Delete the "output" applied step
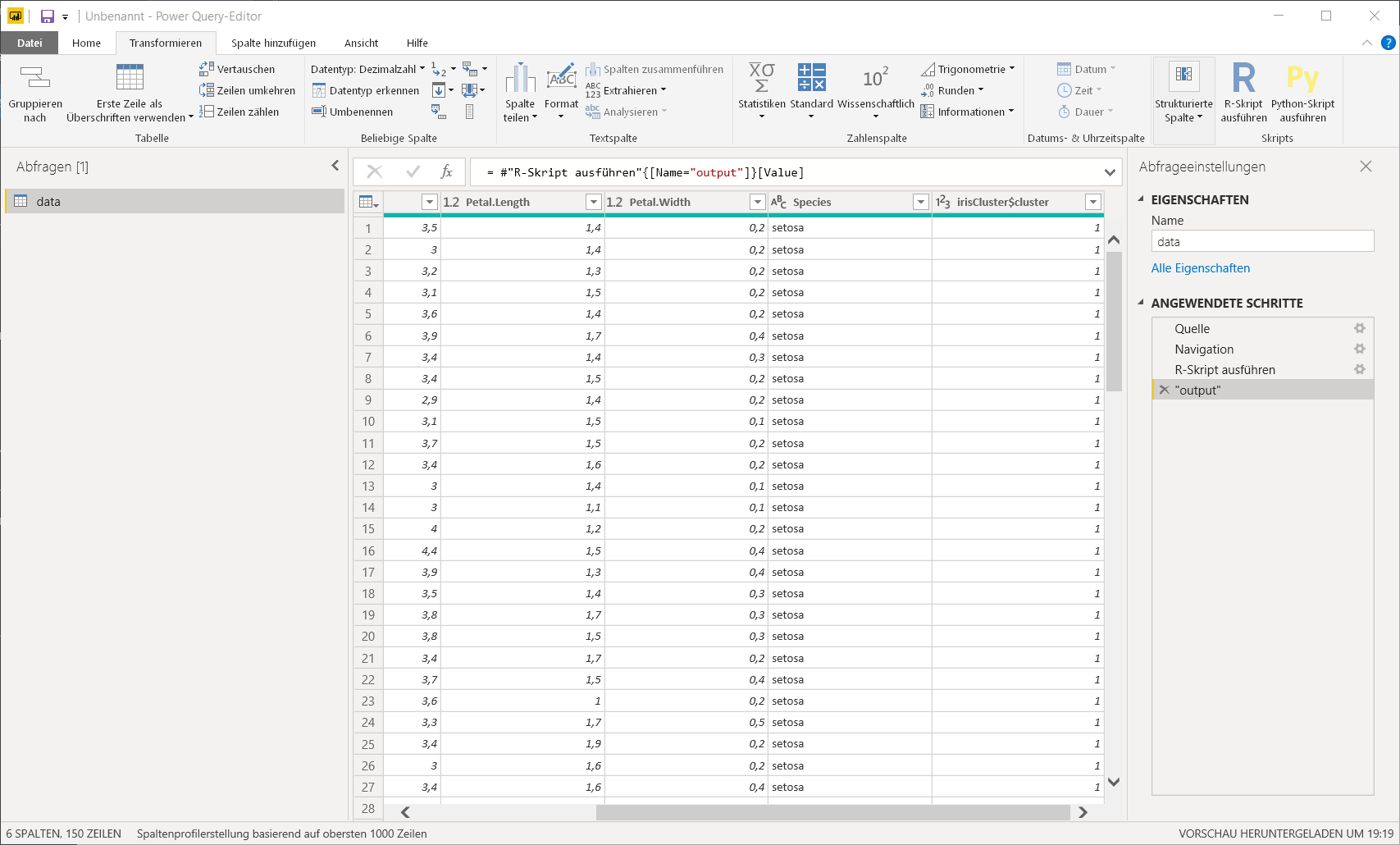Viewport: 1400px width, 845px height. pos(1164,390)
